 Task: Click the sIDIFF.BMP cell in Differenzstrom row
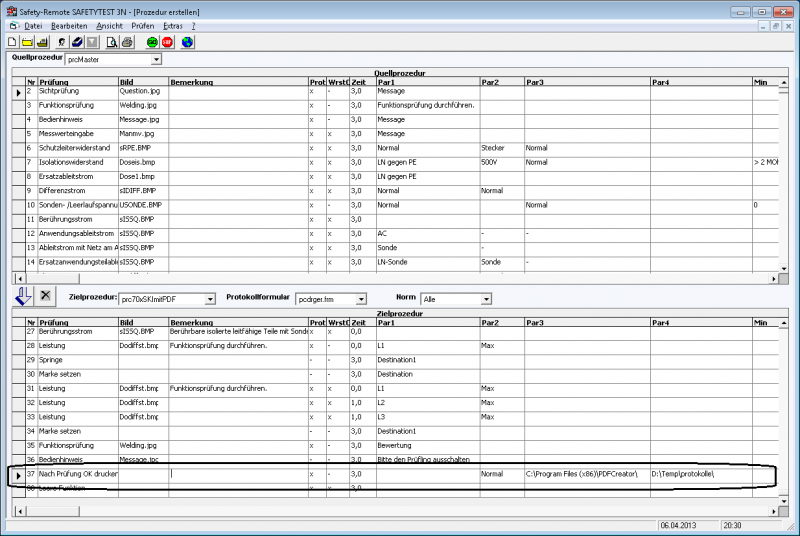[143, 191]
